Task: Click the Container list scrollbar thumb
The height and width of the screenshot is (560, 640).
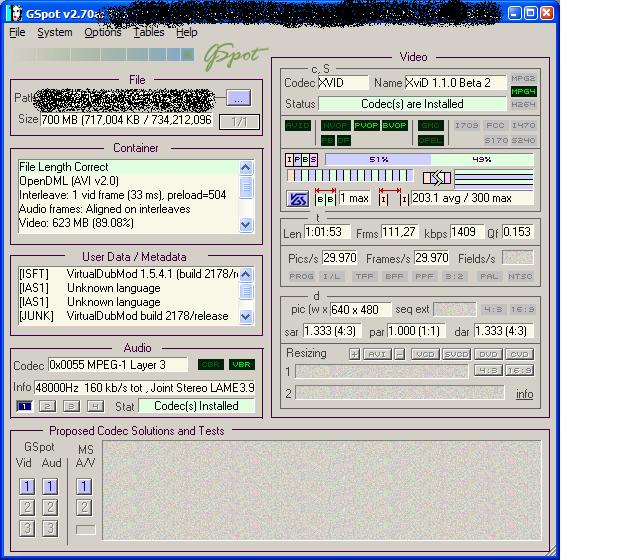Action: click(246, 188)
